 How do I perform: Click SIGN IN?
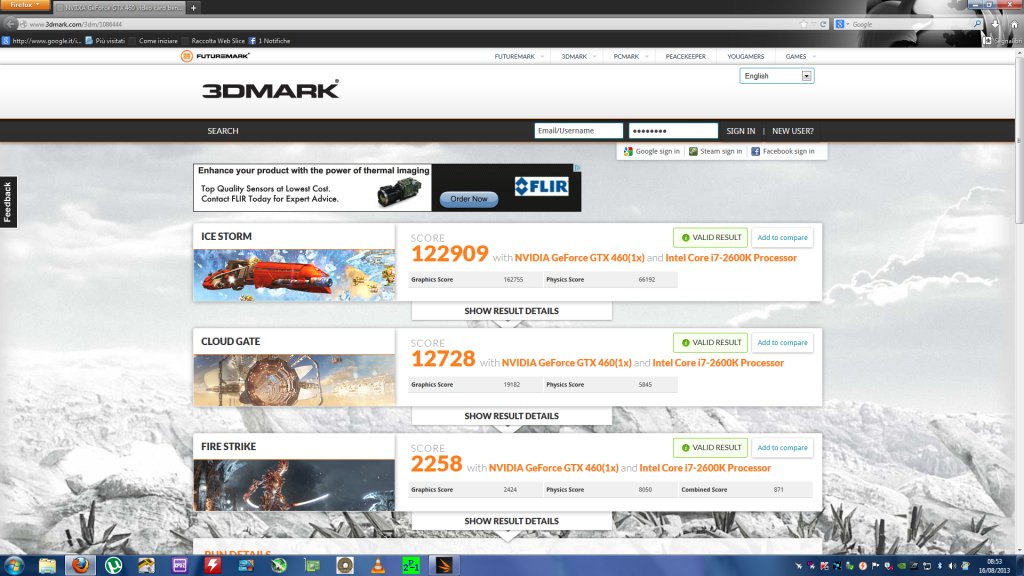coord(741,131)
